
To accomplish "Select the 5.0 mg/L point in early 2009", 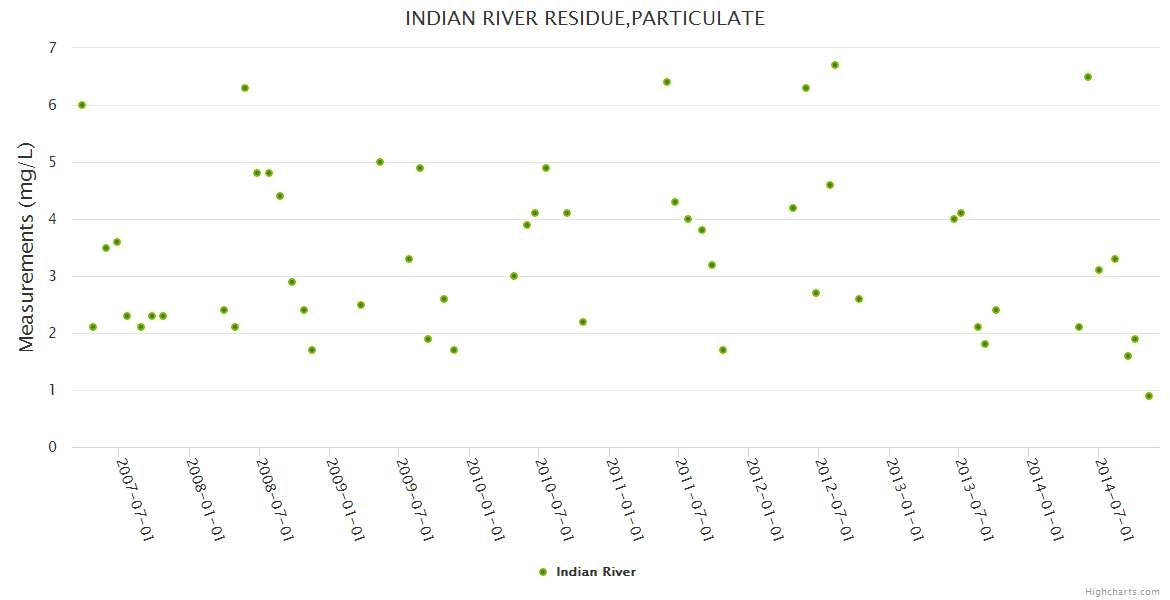I will [380, 162].
